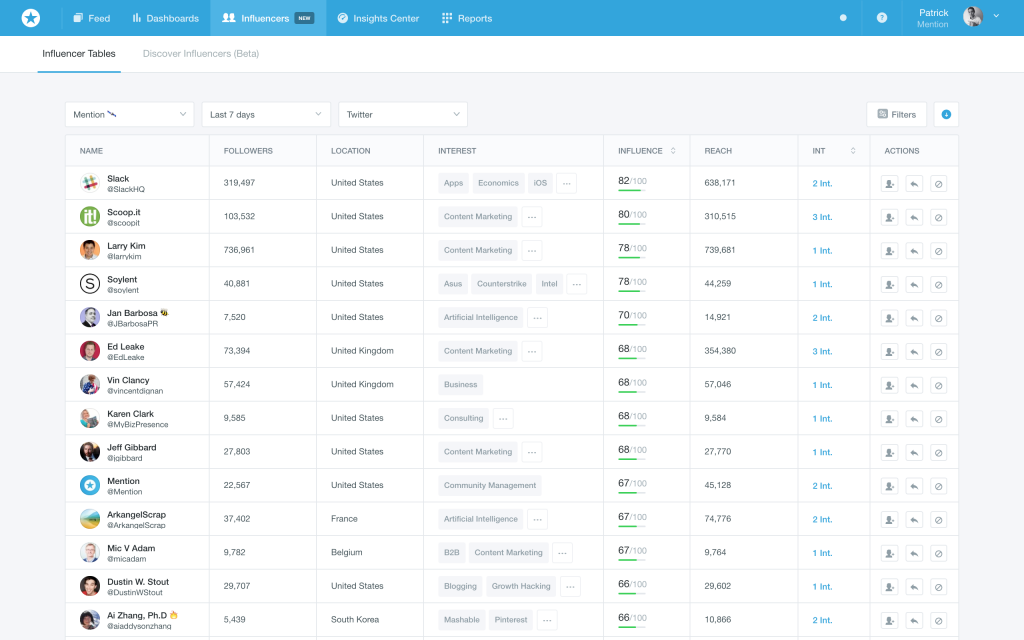
Task: Open the Last 7 days dropdown
Action: pyautogui.click(x=266, y=114)
